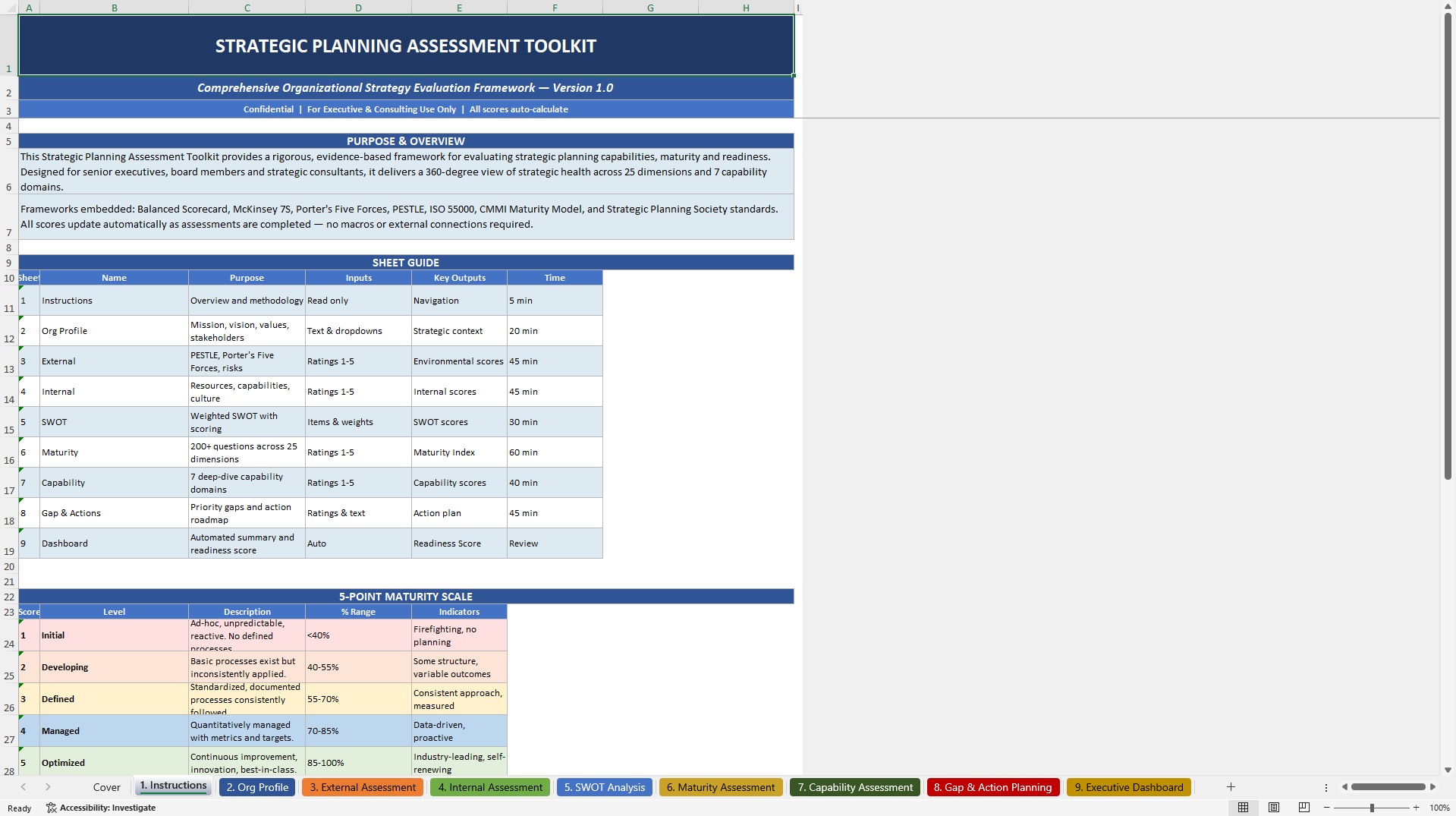The width and height of the screenshot is (1456, 816).
Task: Select column F header
Action: 555,8
